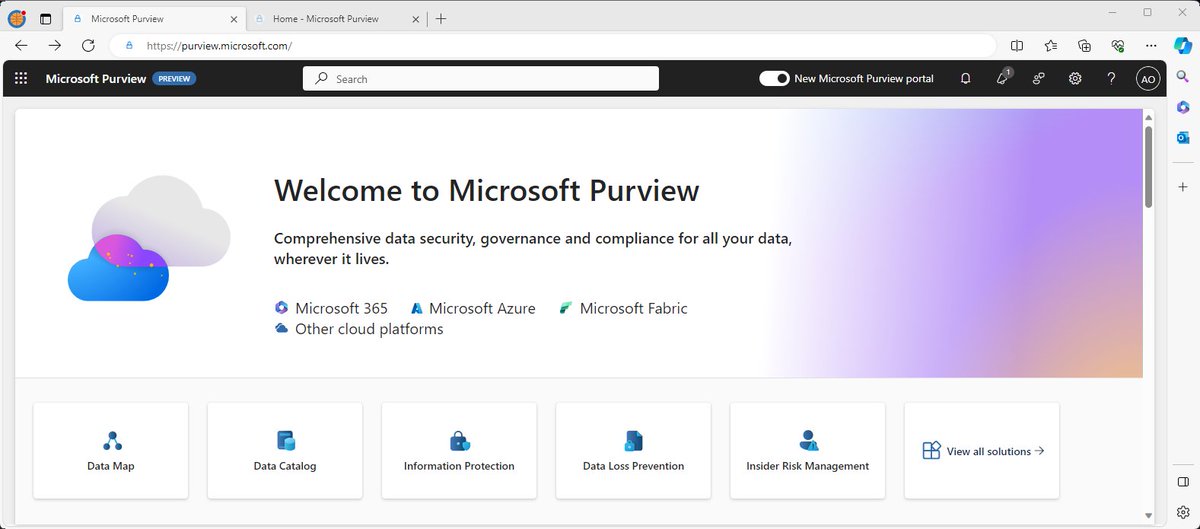The width and height of the screenshot is (1200, 529).
Task: Open sidebar search icon
Action: [1183, 76]
